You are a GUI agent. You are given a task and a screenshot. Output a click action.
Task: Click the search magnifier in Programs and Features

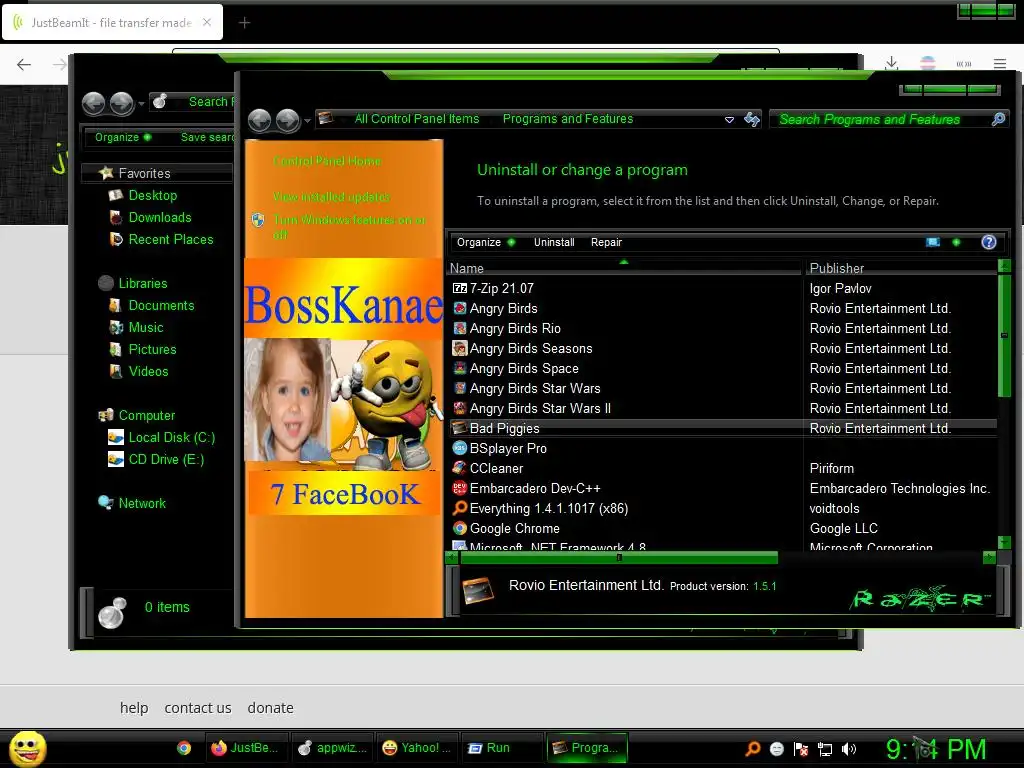pos(998,119)
